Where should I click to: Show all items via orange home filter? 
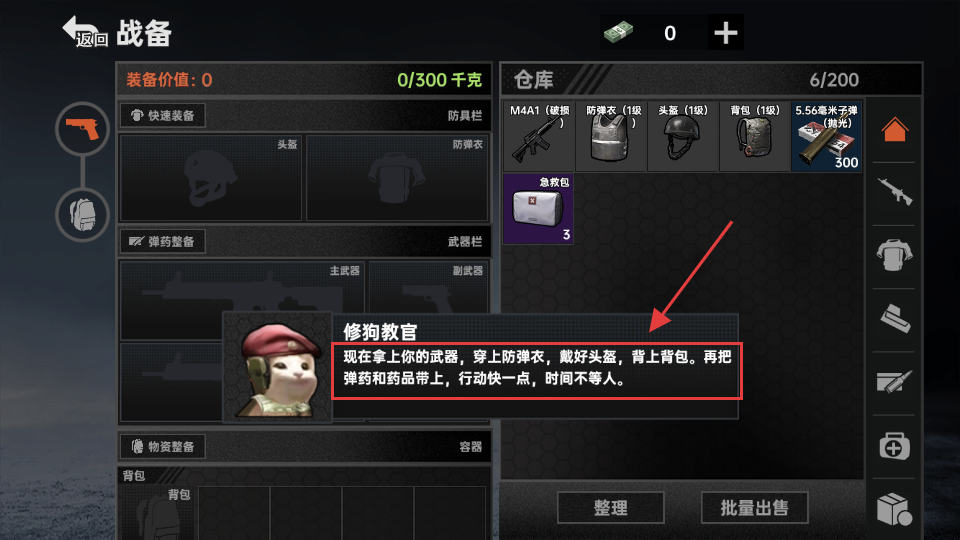(894, 129)
